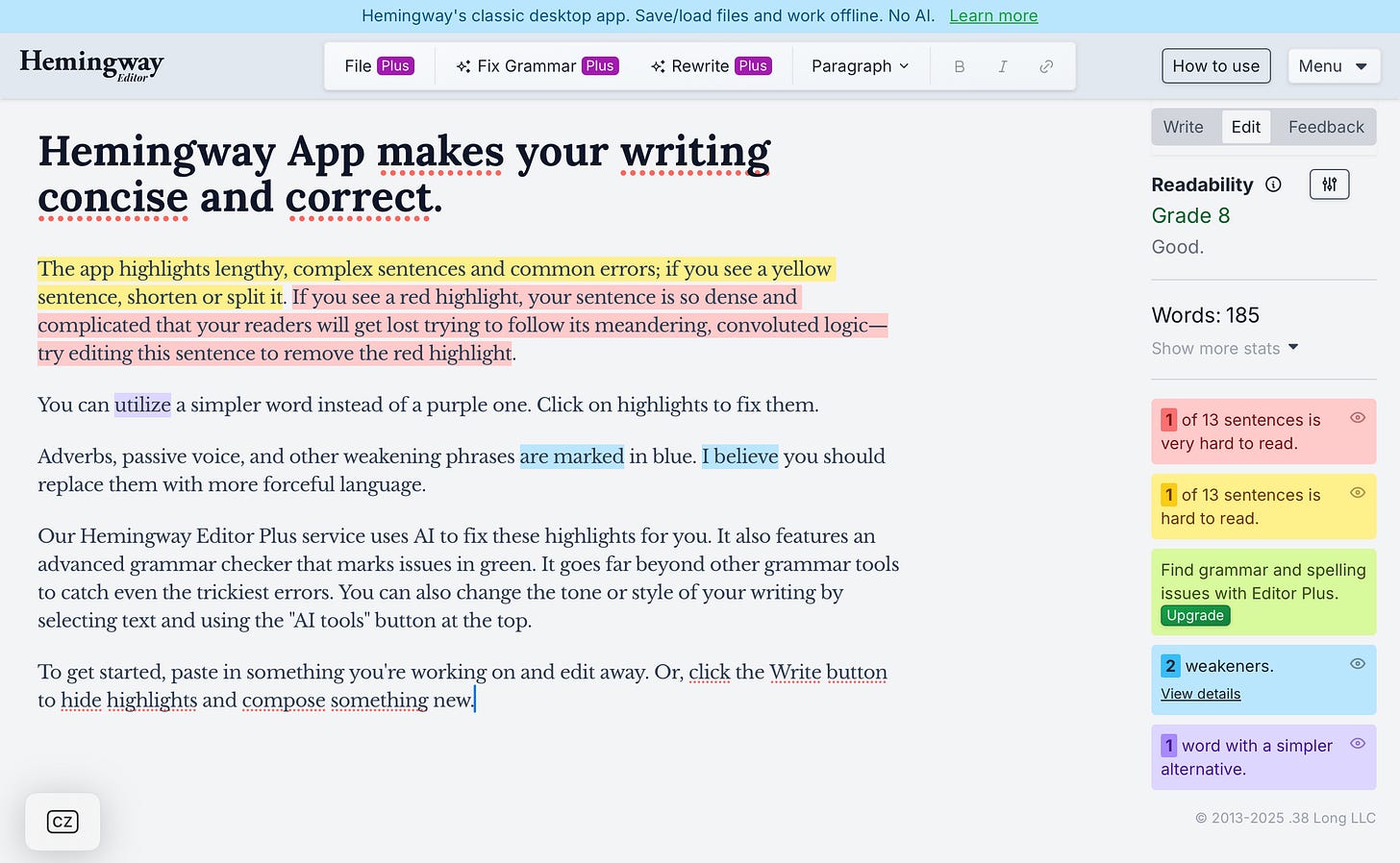This screenshot has width=1400, height=863.
Task: Open the Learn more link
Action: 993,15
